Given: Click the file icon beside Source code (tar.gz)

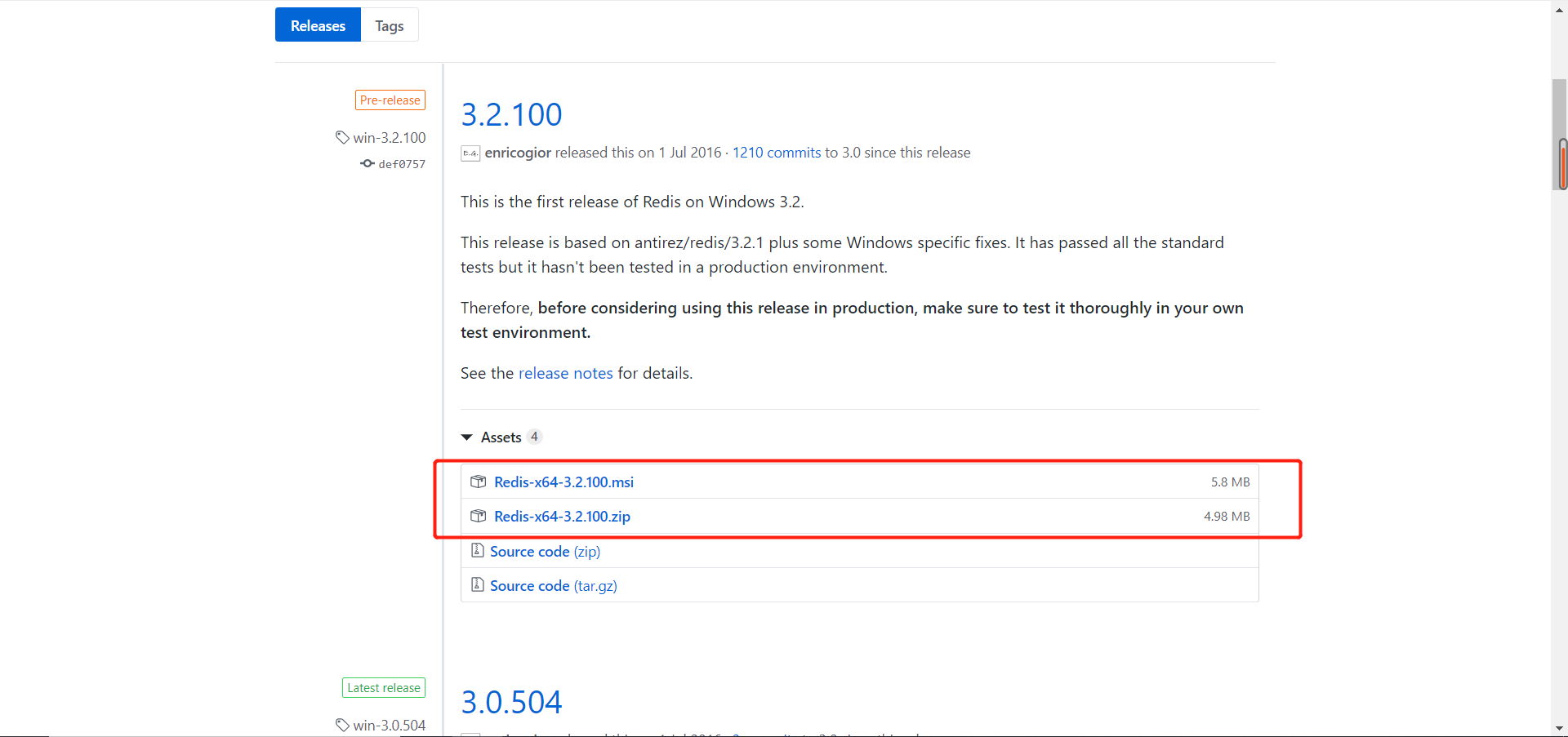Looking at the screenshot, I should (478, 584).
